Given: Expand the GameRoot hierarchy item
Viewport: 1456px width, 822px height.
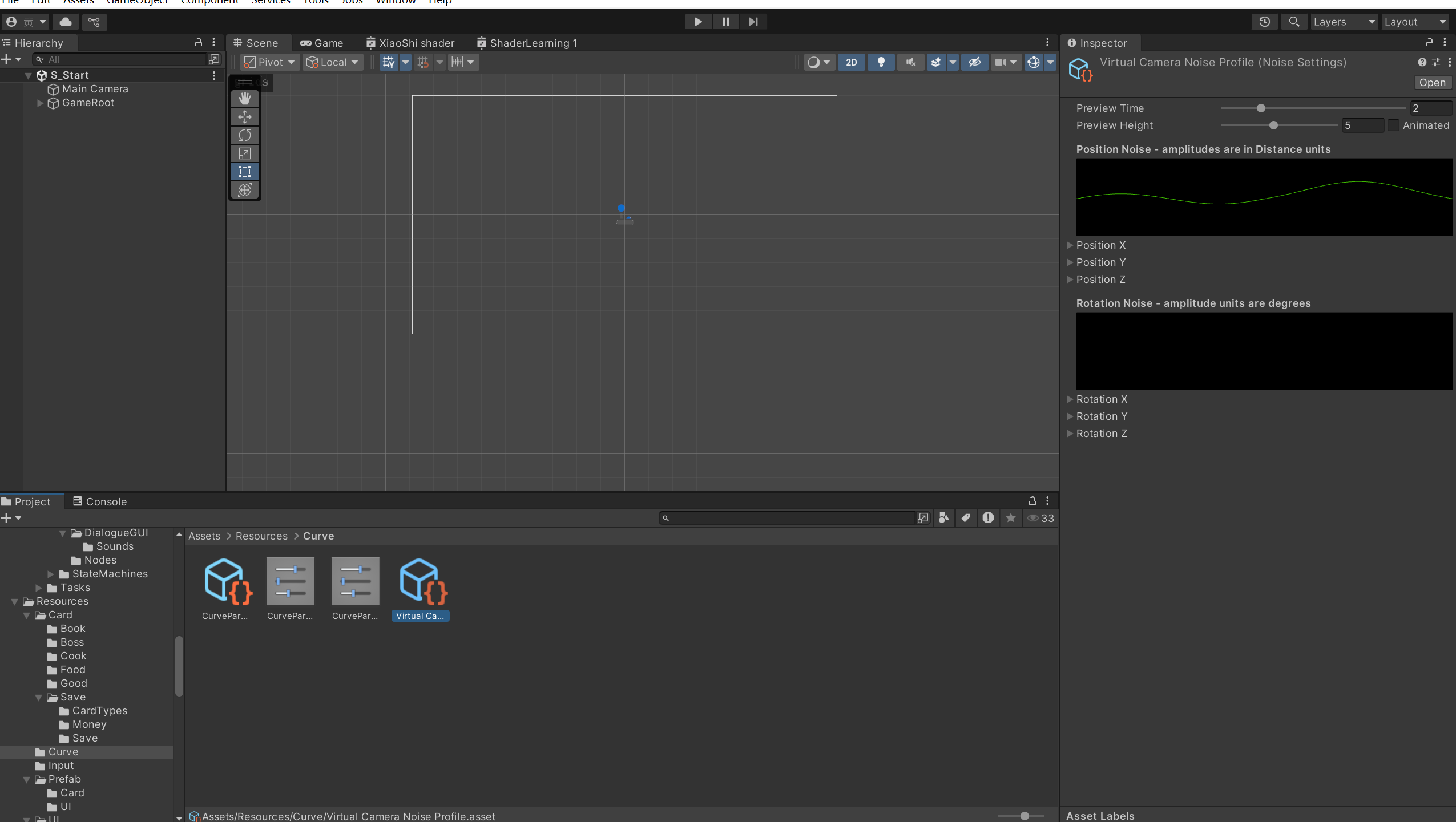Looking at the screenshot, I should coord(40,103).
